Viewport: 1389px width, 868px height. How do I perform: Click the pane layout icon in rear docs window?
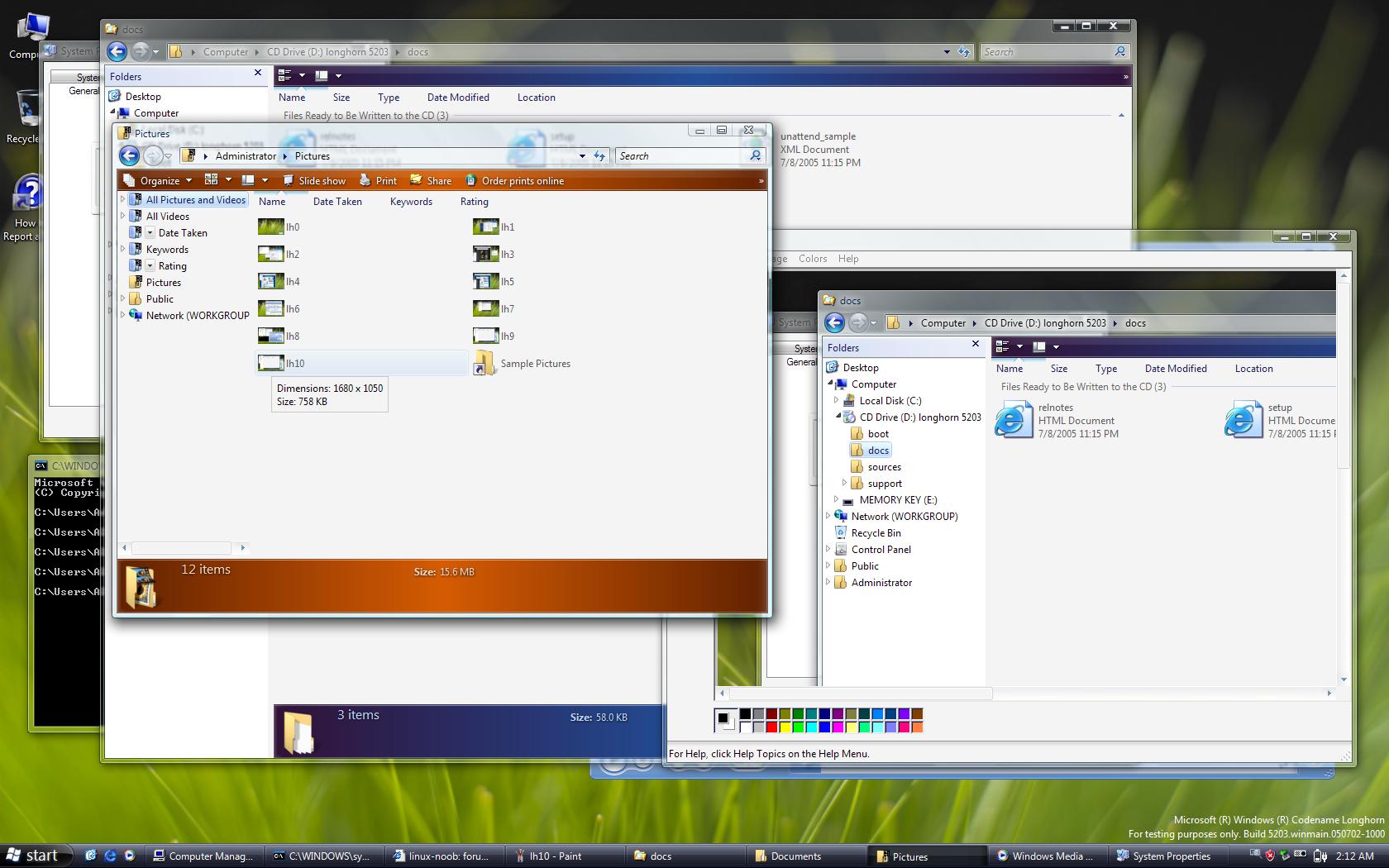point(322,75)
